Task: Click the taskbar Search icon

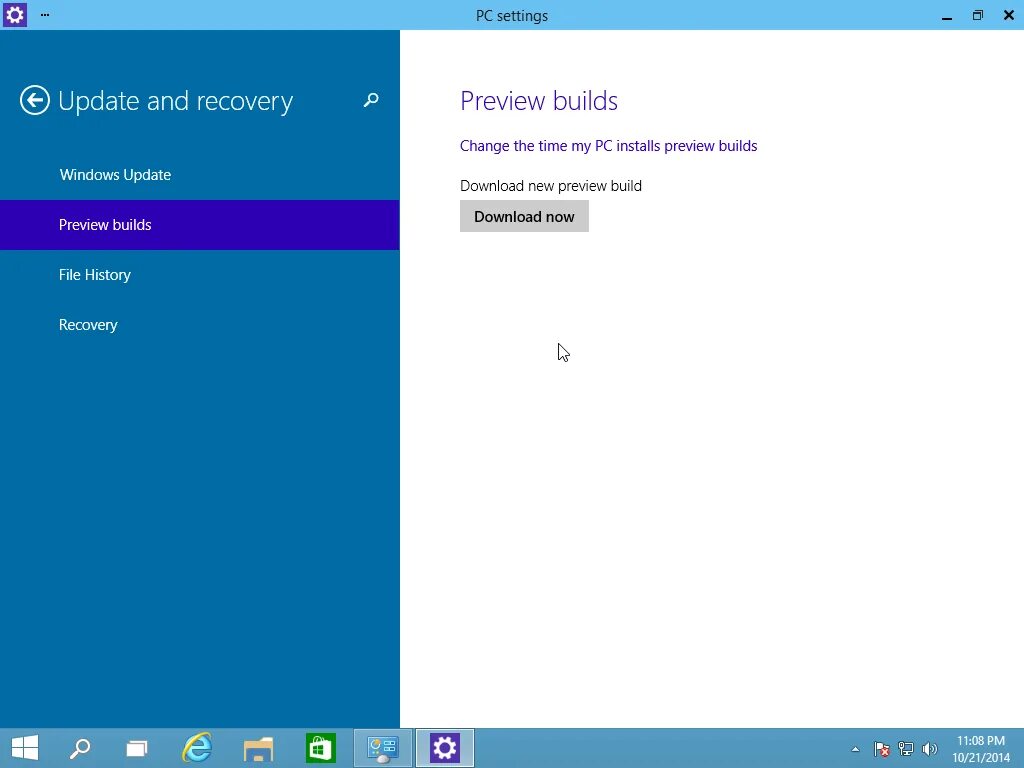Action: 80,748
